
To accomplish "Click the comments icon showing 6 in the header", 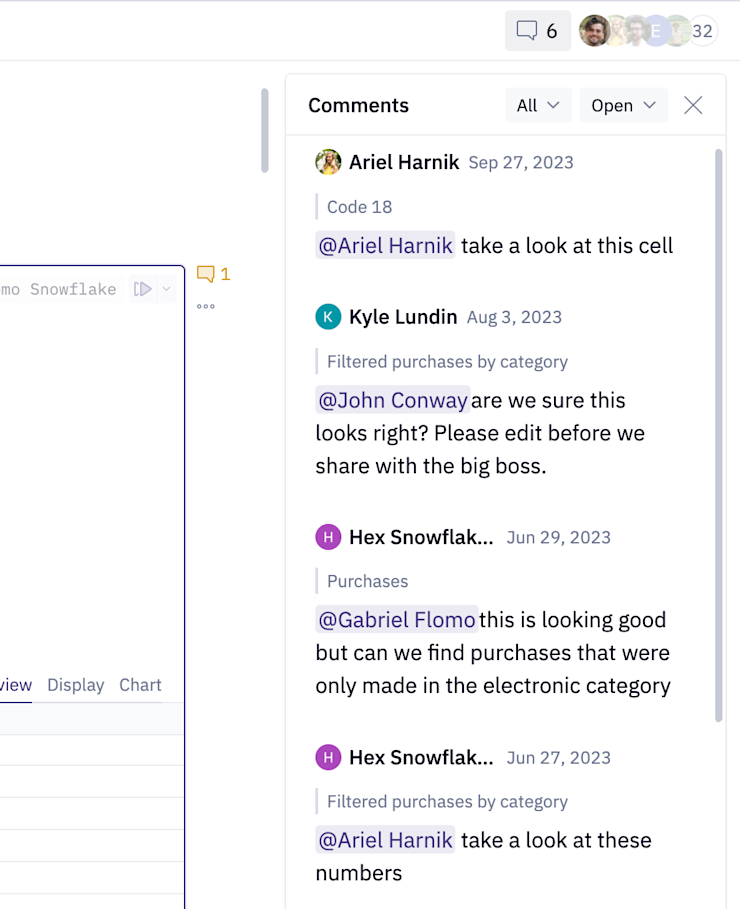I will coord(537,31).
